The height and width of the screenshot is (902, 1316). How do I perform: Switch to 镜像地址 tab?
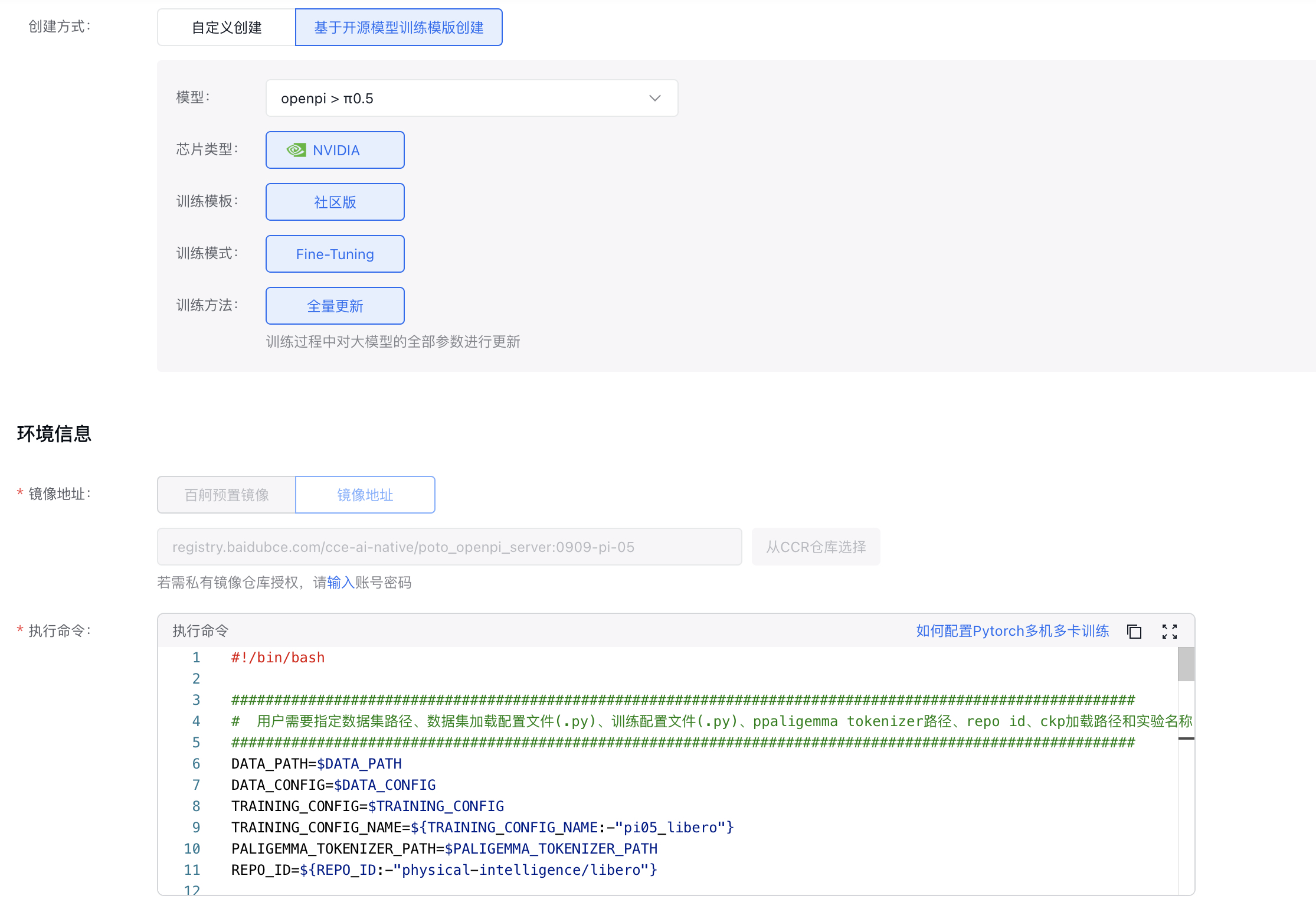click(x=365, y=495)
